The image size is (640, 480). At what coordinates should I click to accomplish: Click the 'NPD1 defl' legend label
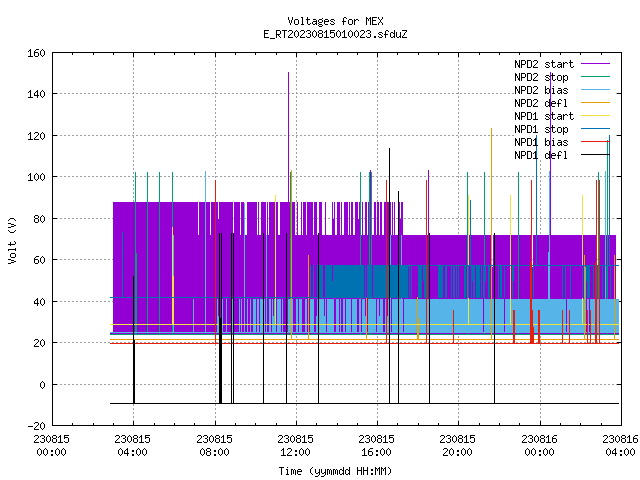click(541, 155)
